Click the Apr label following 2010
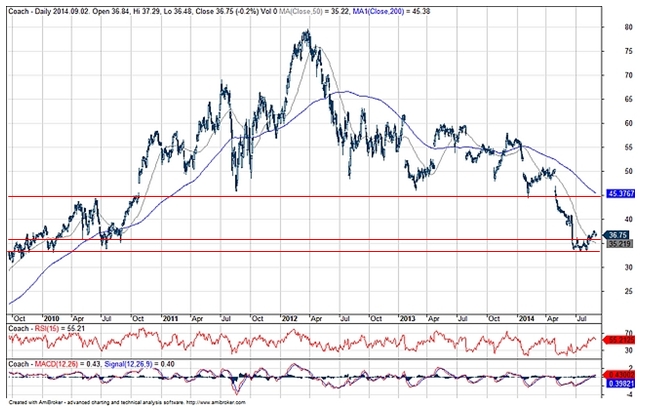The height and width of the screenshot is (408, 645). [79, 319]
